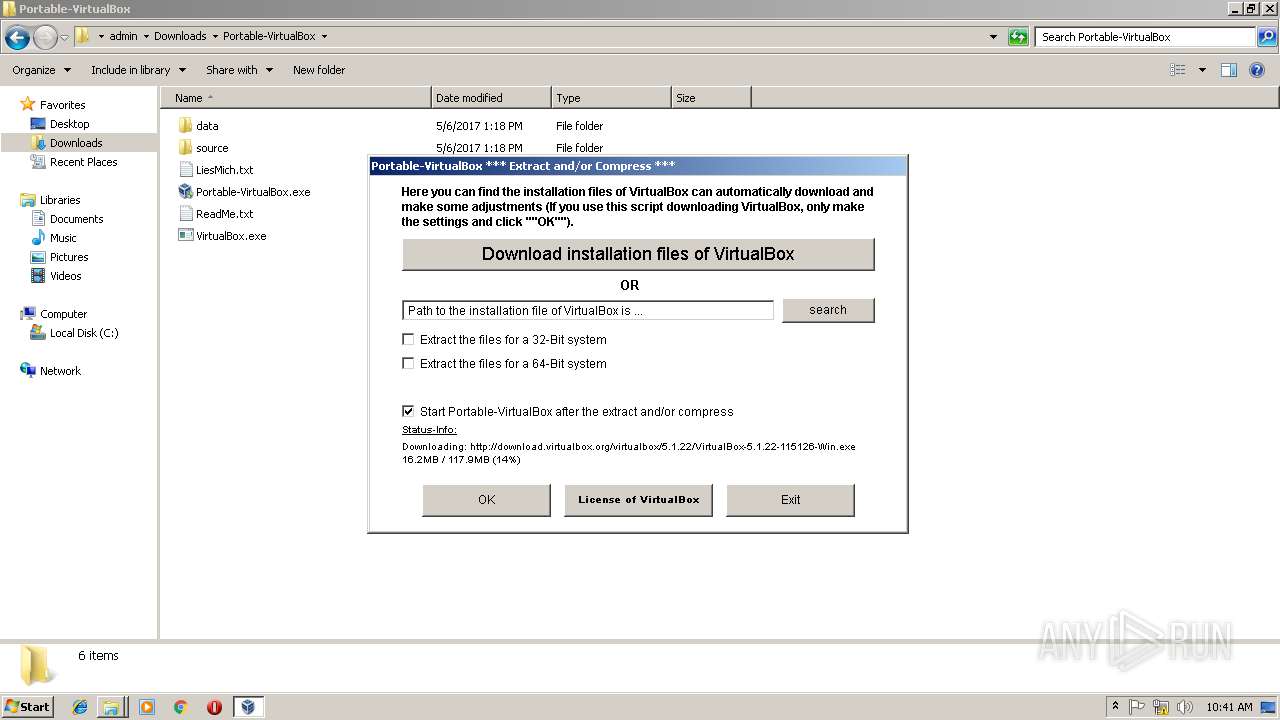The width and height of the screenshot is (1280, 720).
Task: Click the Forward navigation arrow
Action: 45,37
